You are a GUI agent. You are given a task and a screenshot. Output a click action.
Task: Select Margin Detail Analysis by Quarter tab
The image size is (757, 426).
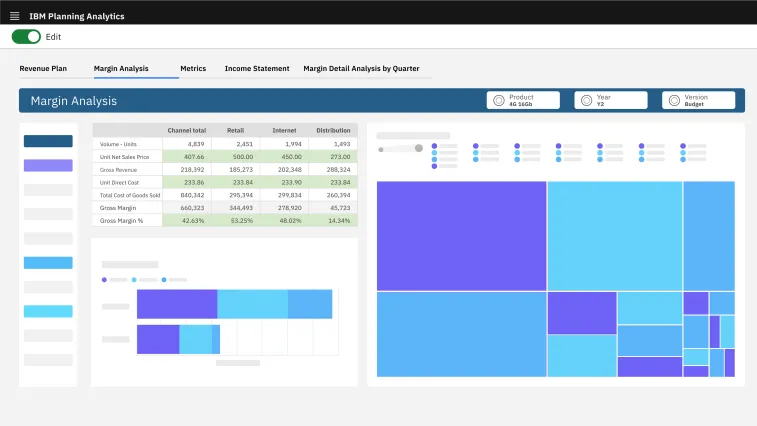pos(361,69)
